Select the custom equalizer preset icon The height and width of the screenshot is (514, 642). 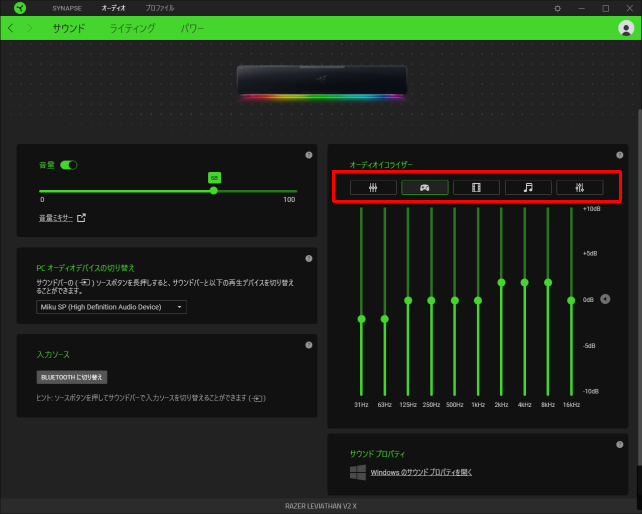tap(579, 187)
